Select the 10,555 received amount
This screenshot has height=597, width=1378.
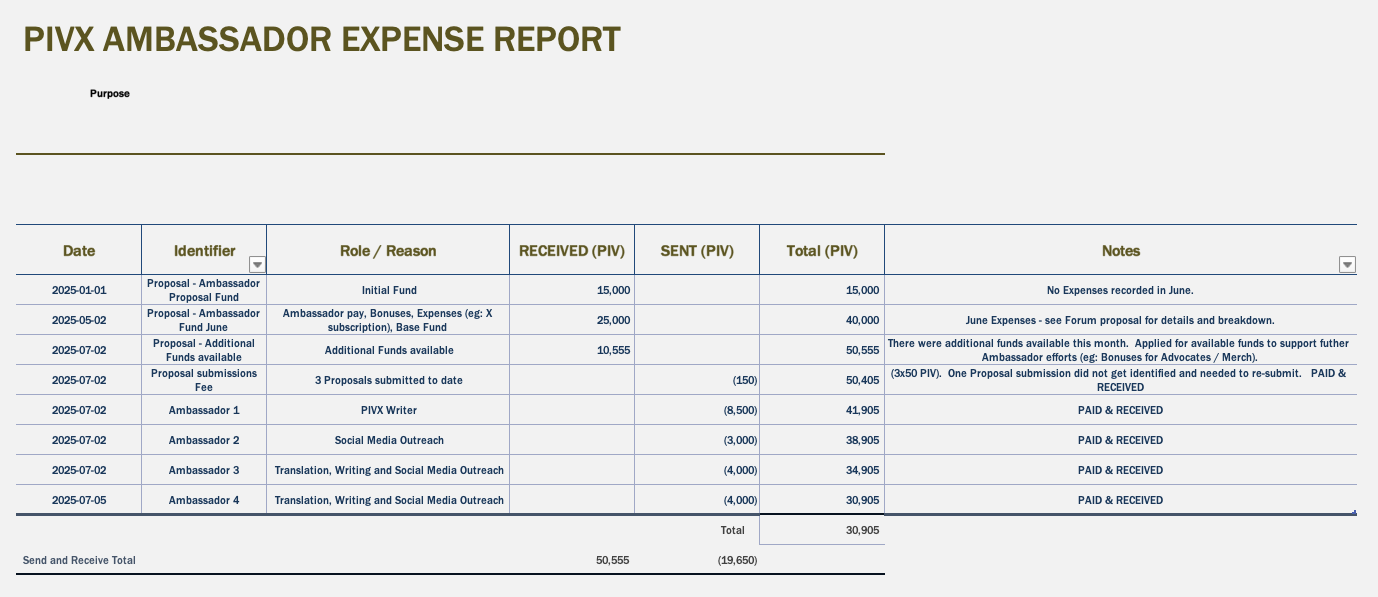click(x=572, y=350)
